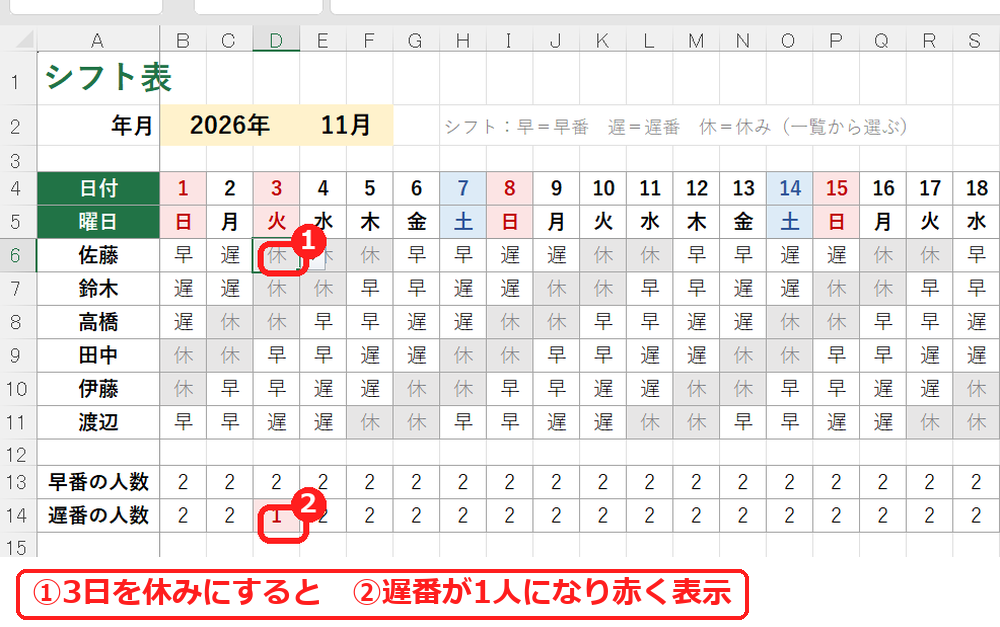The width and height of the screenshot is (1000, 627).
Task: Select 田中's shift cell for day 1
Action: [x=183, y=355]
